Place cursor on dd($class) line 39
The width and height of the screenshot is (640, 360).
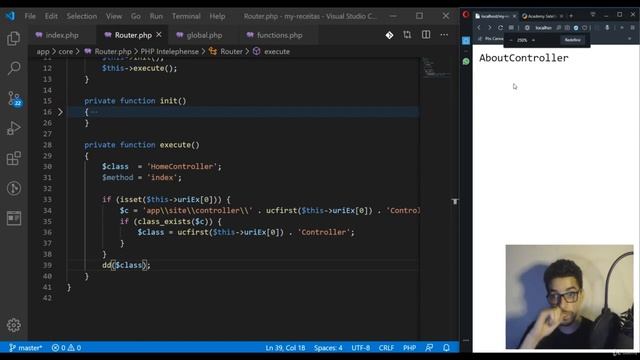coord(126,265)
